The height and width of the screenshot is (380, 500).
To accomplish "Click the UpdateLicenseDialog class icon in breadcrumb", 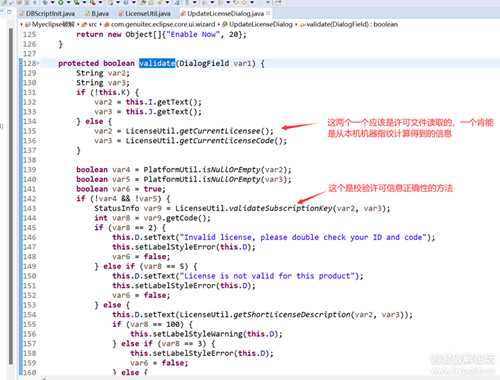I will tap(225, 24).
